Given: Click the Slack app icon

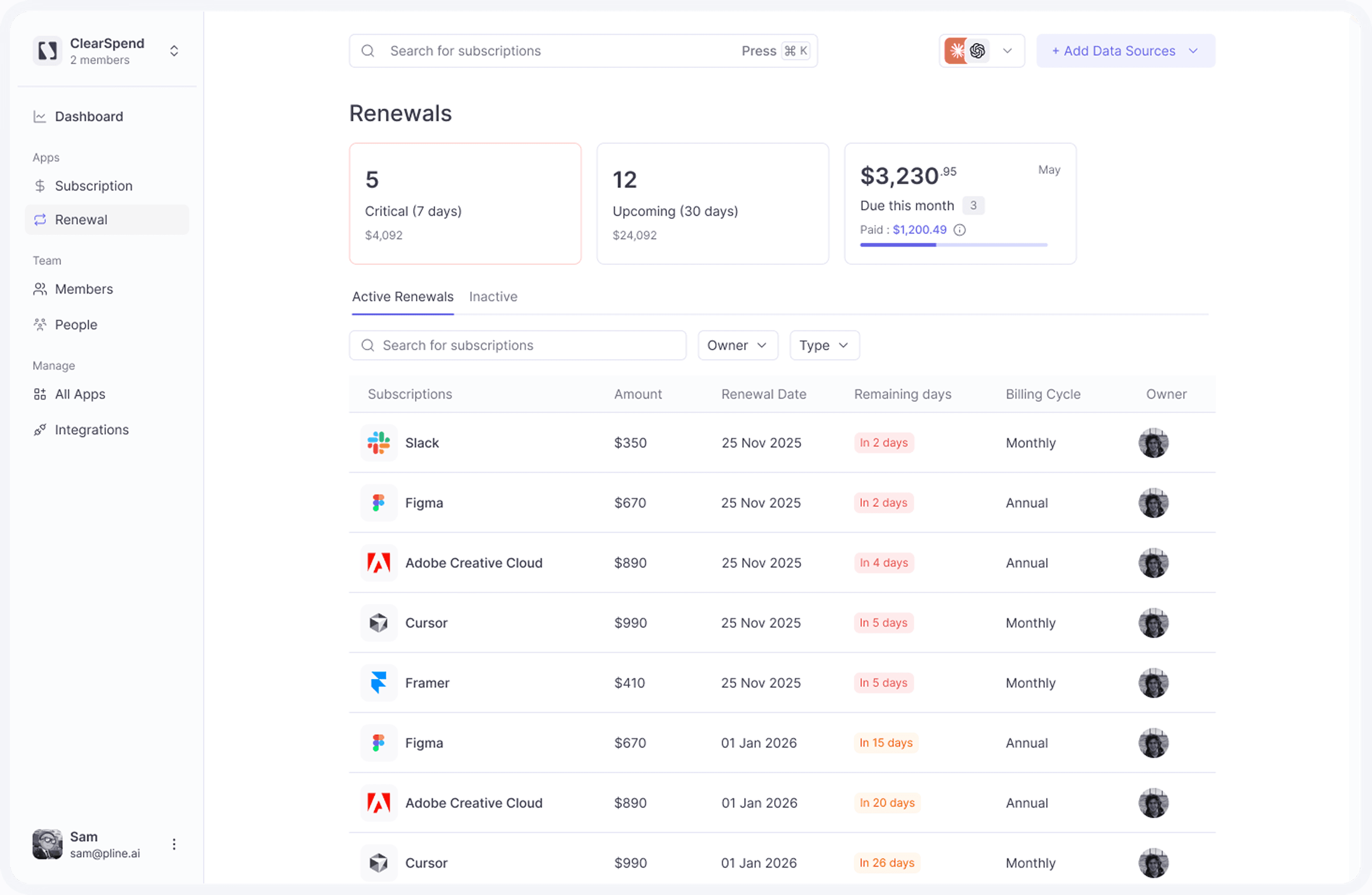Looking at the screenshot, I should point(379,443).
